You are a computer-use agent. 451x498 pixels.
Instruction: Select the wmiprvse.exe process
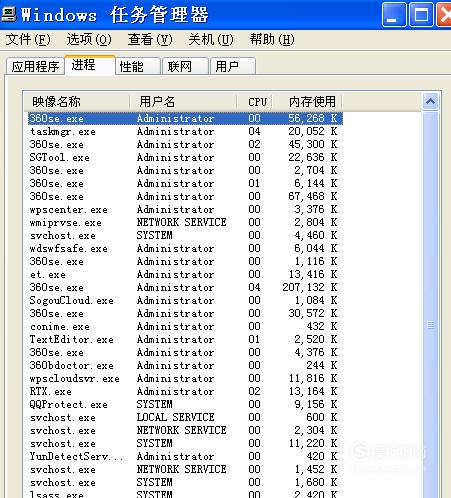pyautogui.click(x=185, y=222)
